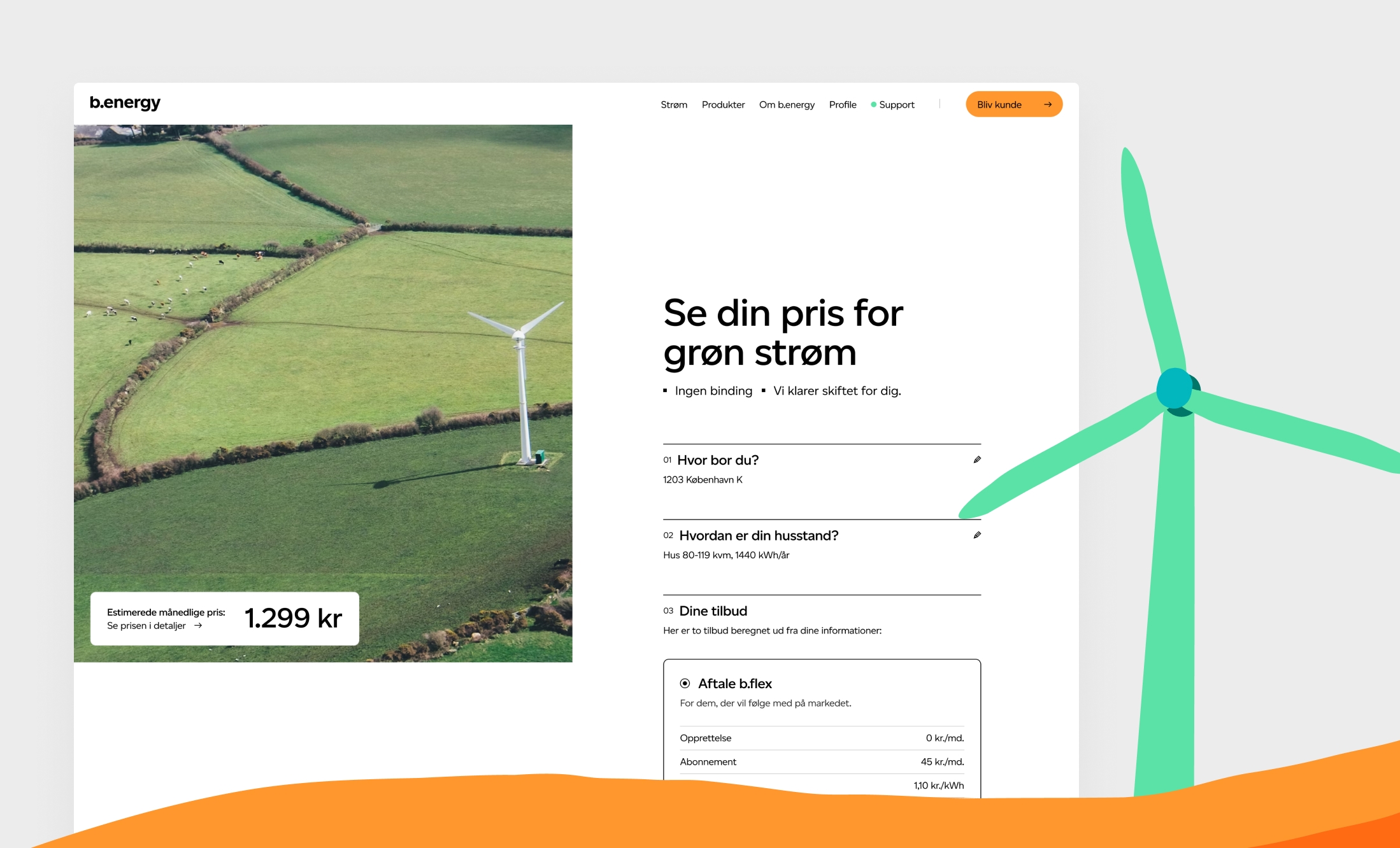Viewport: 1400px width, 848px height.
Task: Expand the 'Dine tilbud' section
Action: (714, 611)
